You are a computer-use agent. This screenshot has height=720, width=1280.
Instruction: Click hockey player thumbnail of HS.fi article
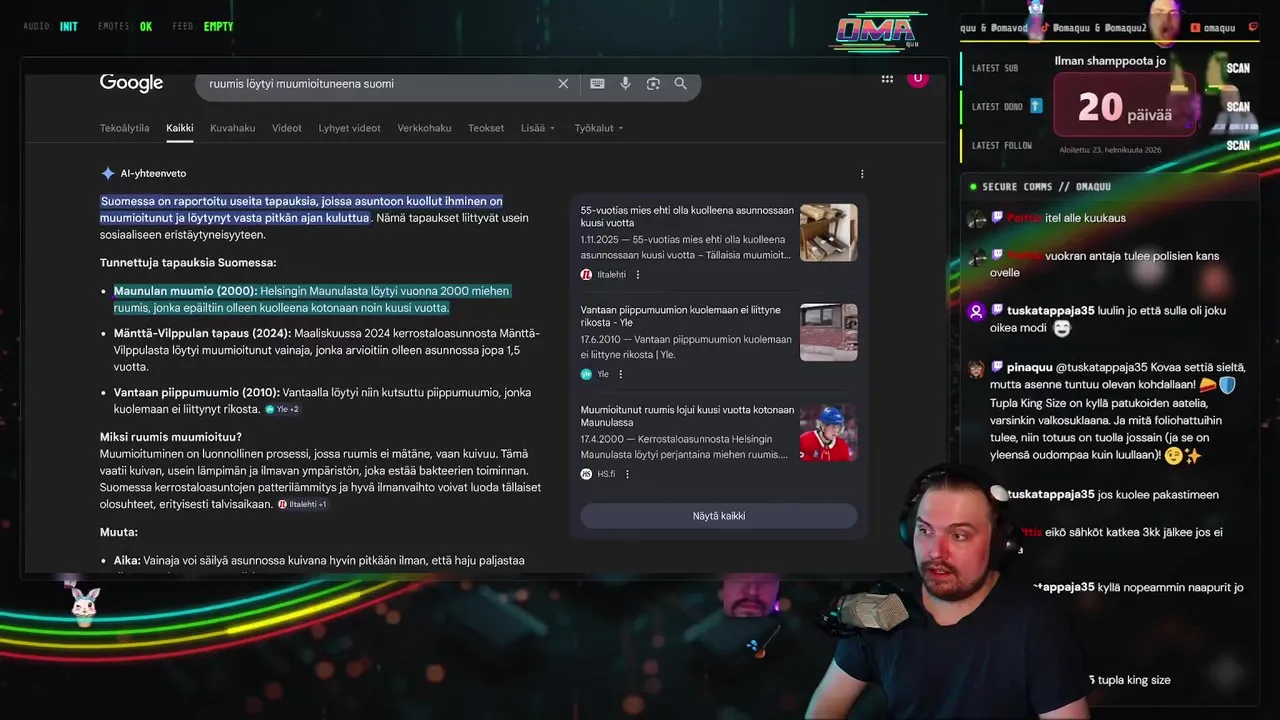click(x=829, y=433)
